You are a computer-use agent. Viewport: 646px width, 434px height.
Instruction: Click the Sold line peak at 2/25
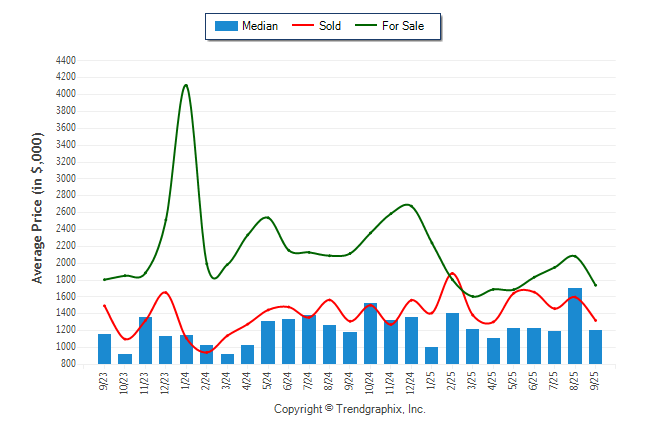[x=452, y=273]
